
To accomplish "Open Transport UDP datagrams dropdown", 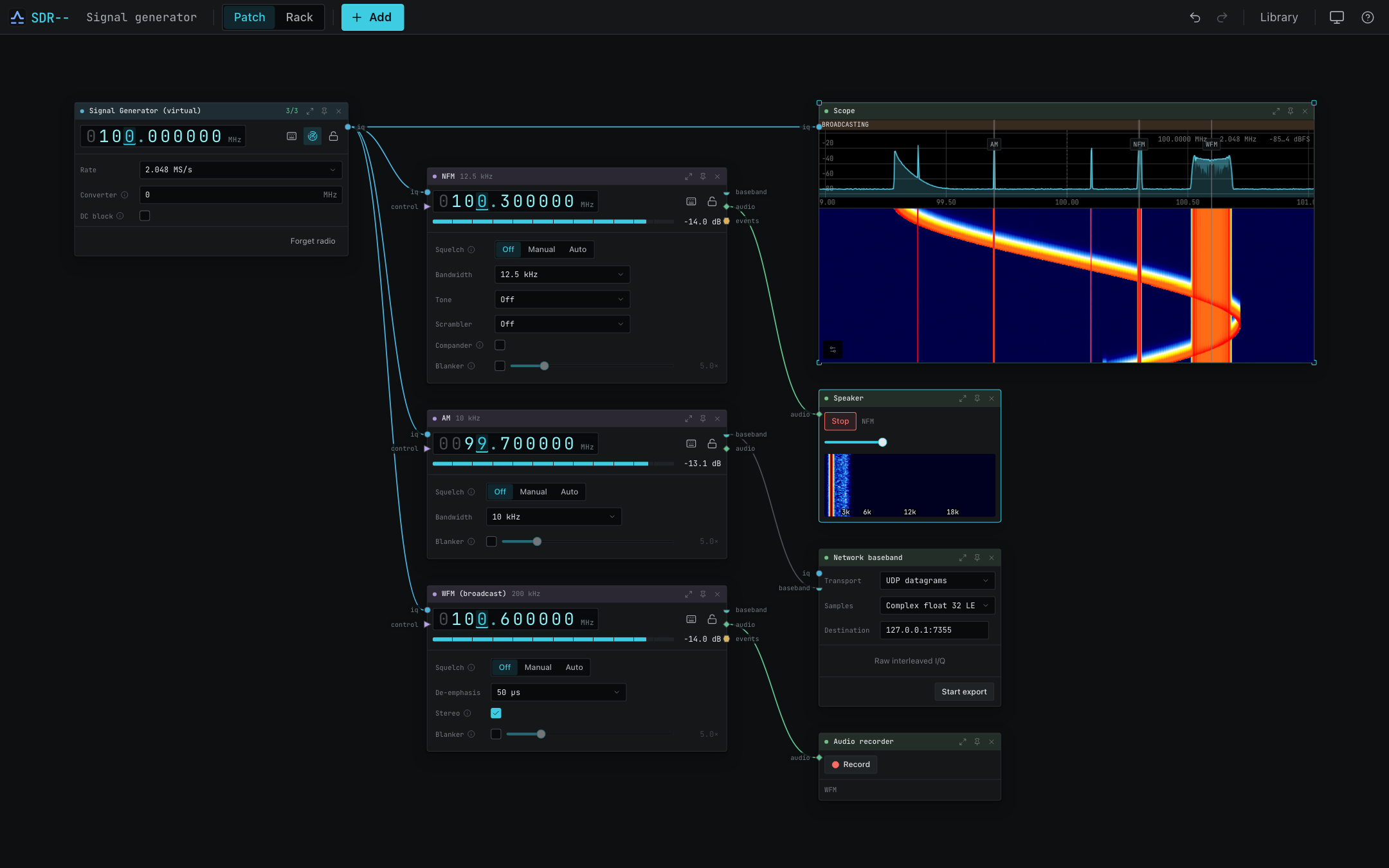I will [937, 581].
